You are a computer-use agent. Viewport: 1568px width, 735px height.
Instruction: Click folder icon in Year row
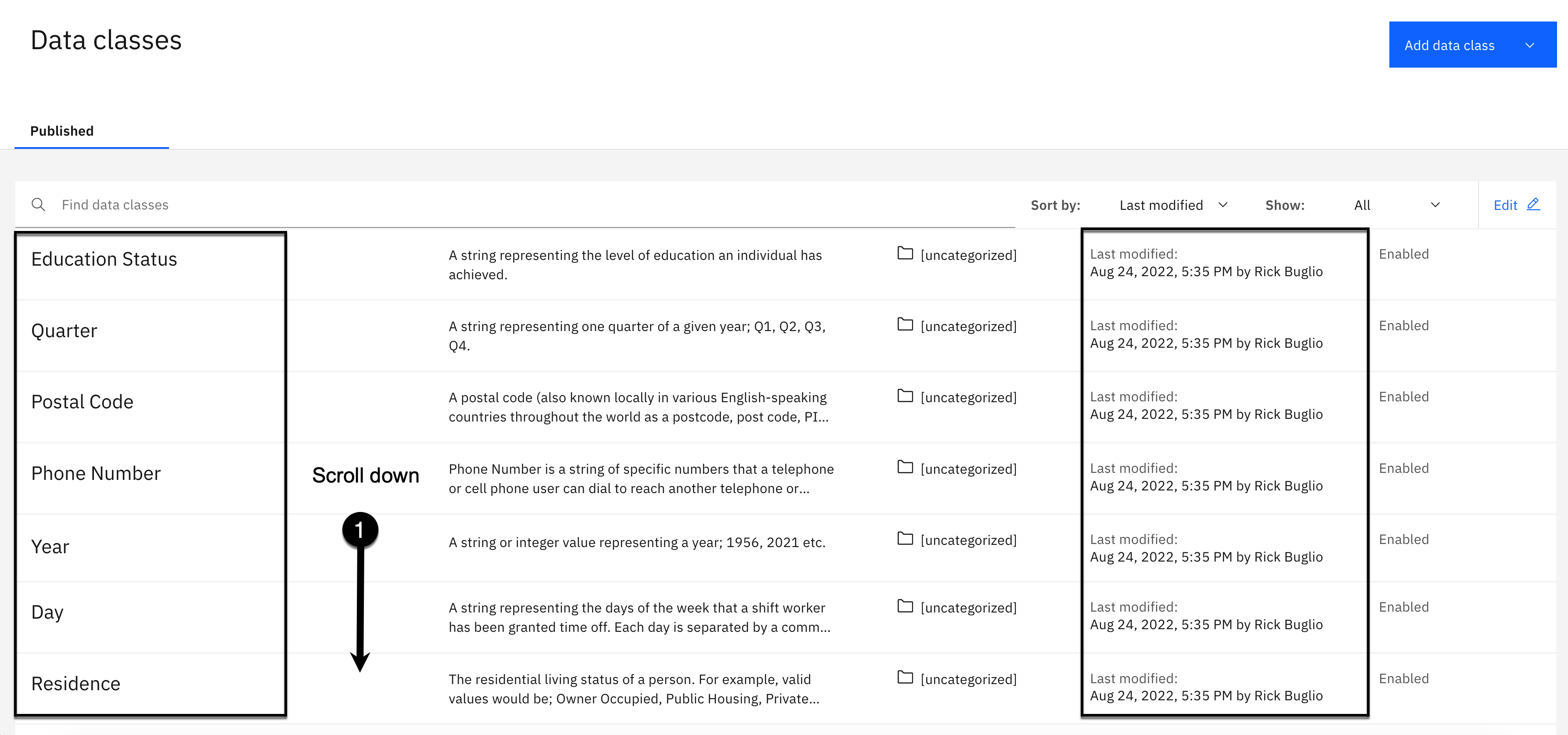(x=905, y=538)
